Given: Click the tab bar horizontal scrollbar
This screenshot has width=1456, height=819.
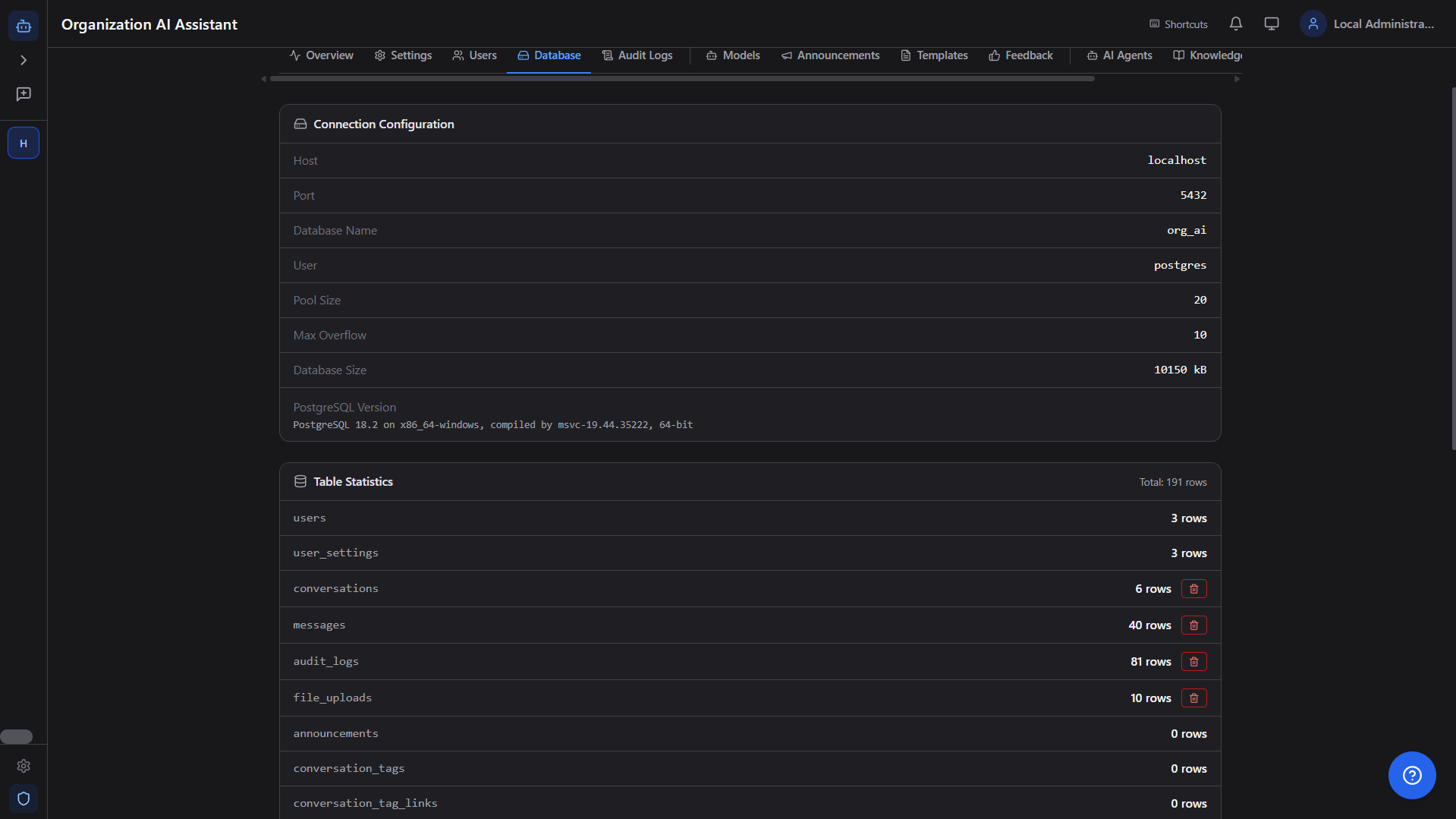Looking at the screenshot, I should click(x=681, y=79).
